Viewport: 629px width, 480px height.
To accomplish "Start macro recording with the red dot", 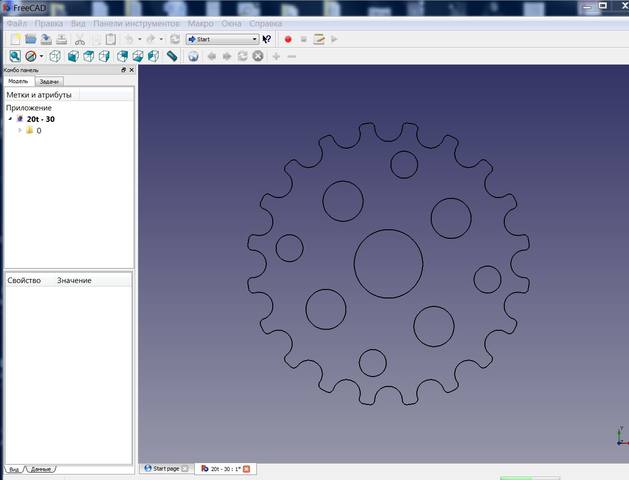I will point(288,39).
